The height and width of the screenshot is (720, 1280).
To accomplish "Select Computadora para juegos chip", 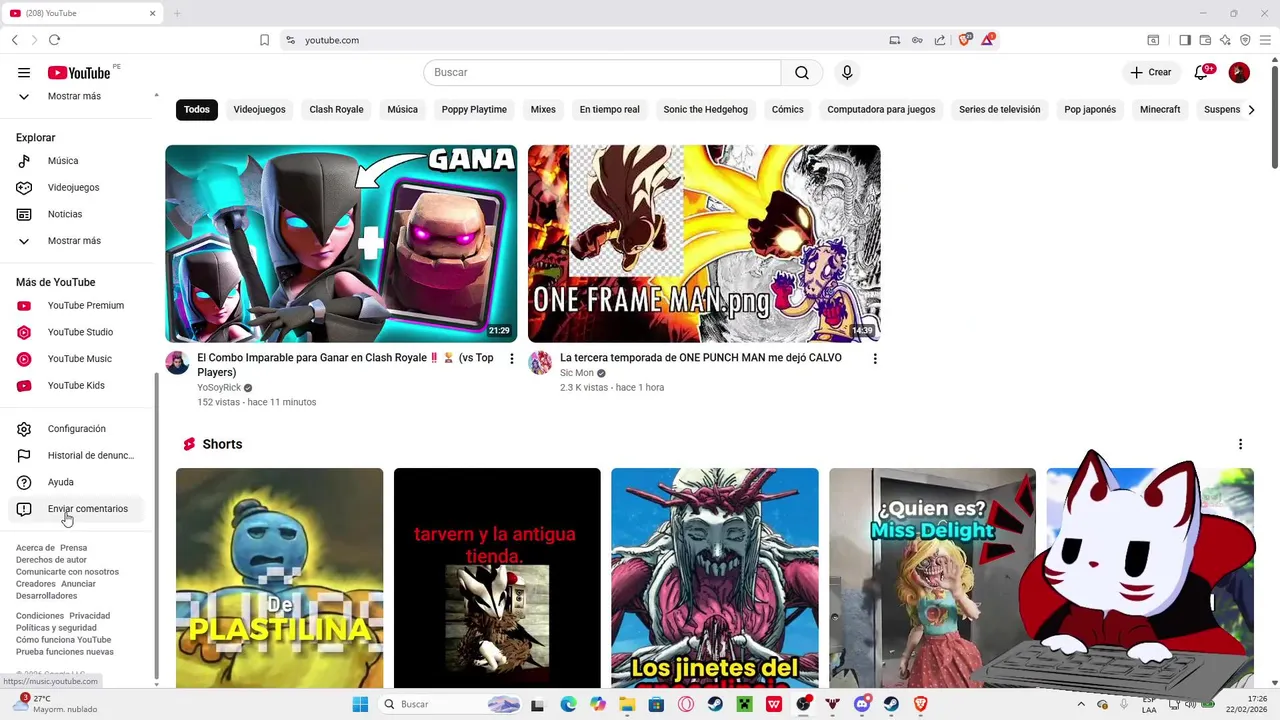I will (x=881, y=109).
